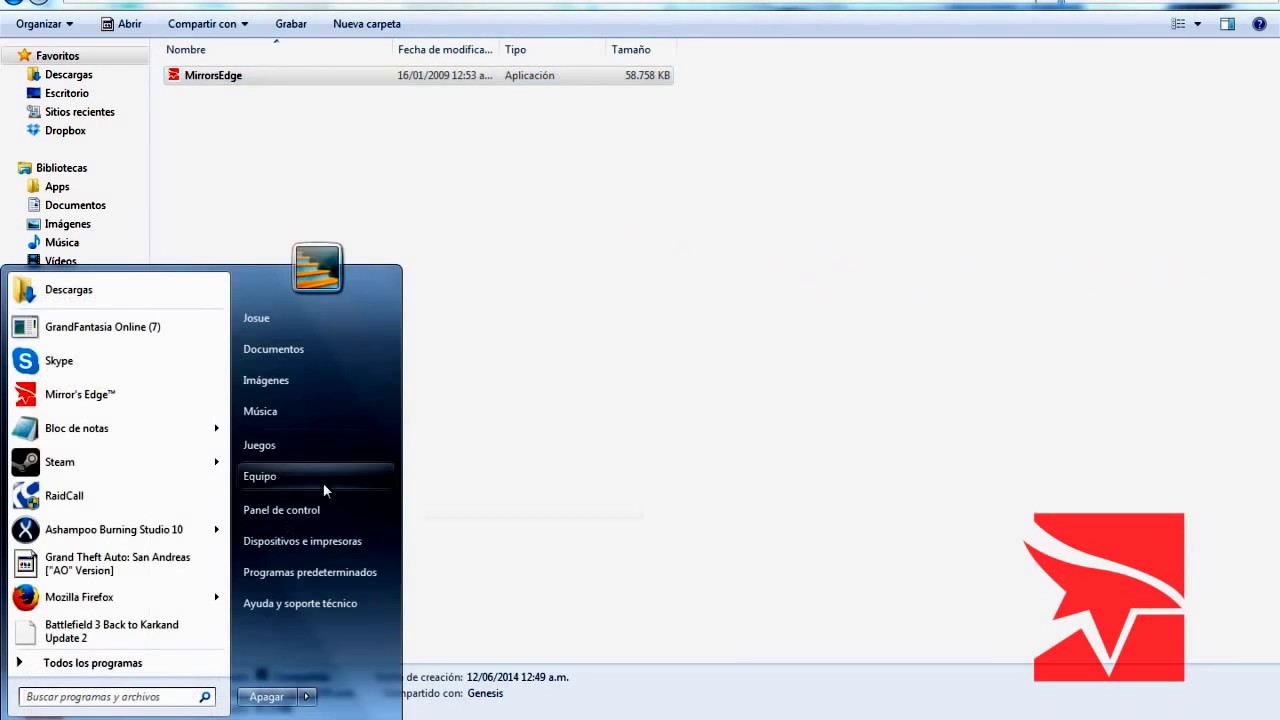Click the file date "16/01/2009 12:53 a..."
Image resolution: width=1280 pixels, height=720 pixels.
[445, 76]
